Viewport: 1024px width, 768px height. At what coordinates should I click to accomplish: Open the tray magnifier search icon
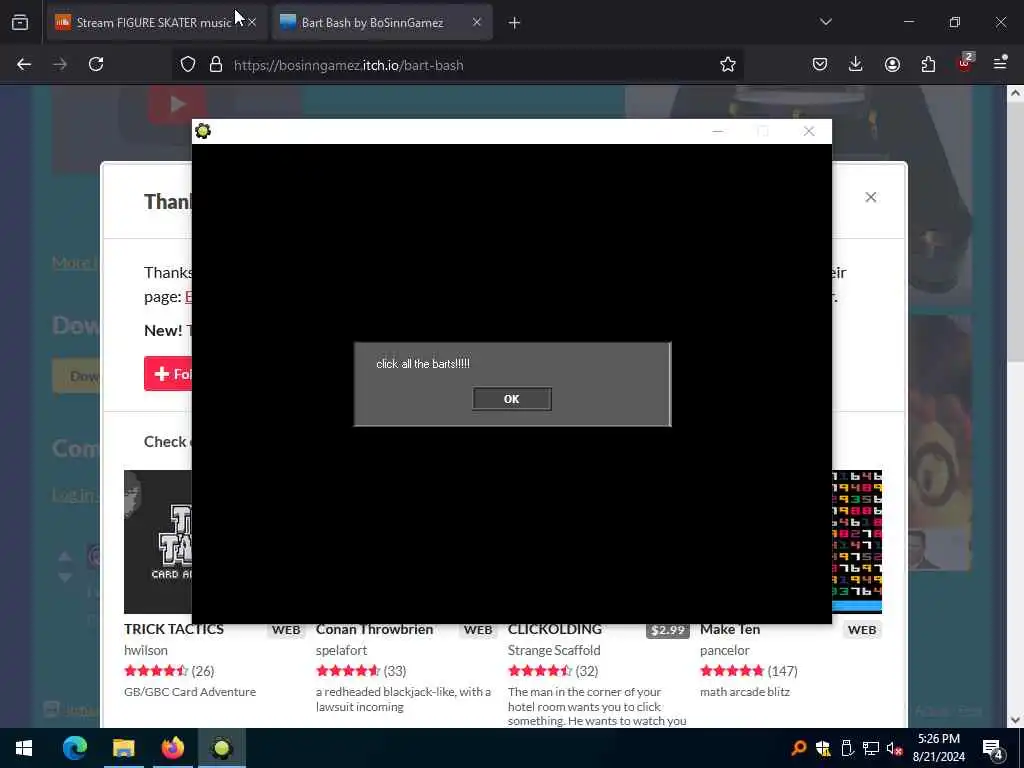click(798, 748)
